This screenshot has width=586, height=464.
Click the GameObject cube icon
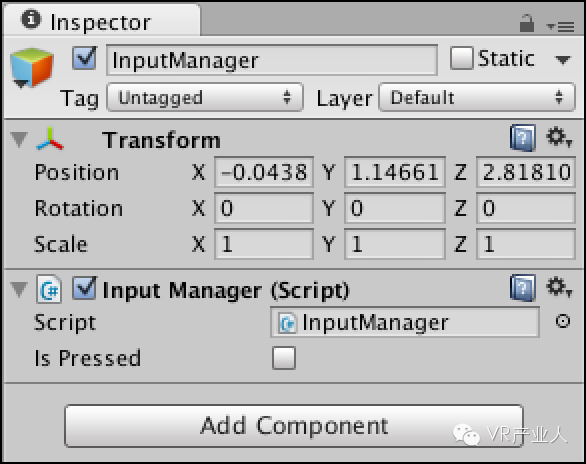[x=32, y=67]
